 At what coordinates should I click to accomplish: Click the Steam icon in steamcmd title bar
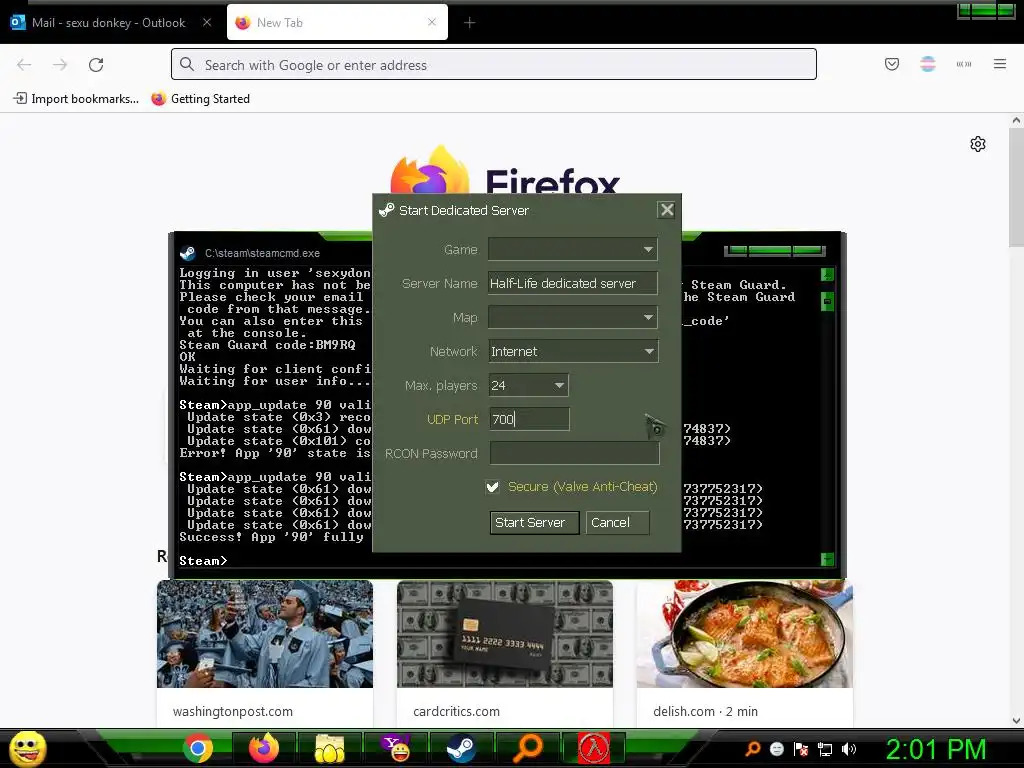pyautogui.click(x=188, y=253)
